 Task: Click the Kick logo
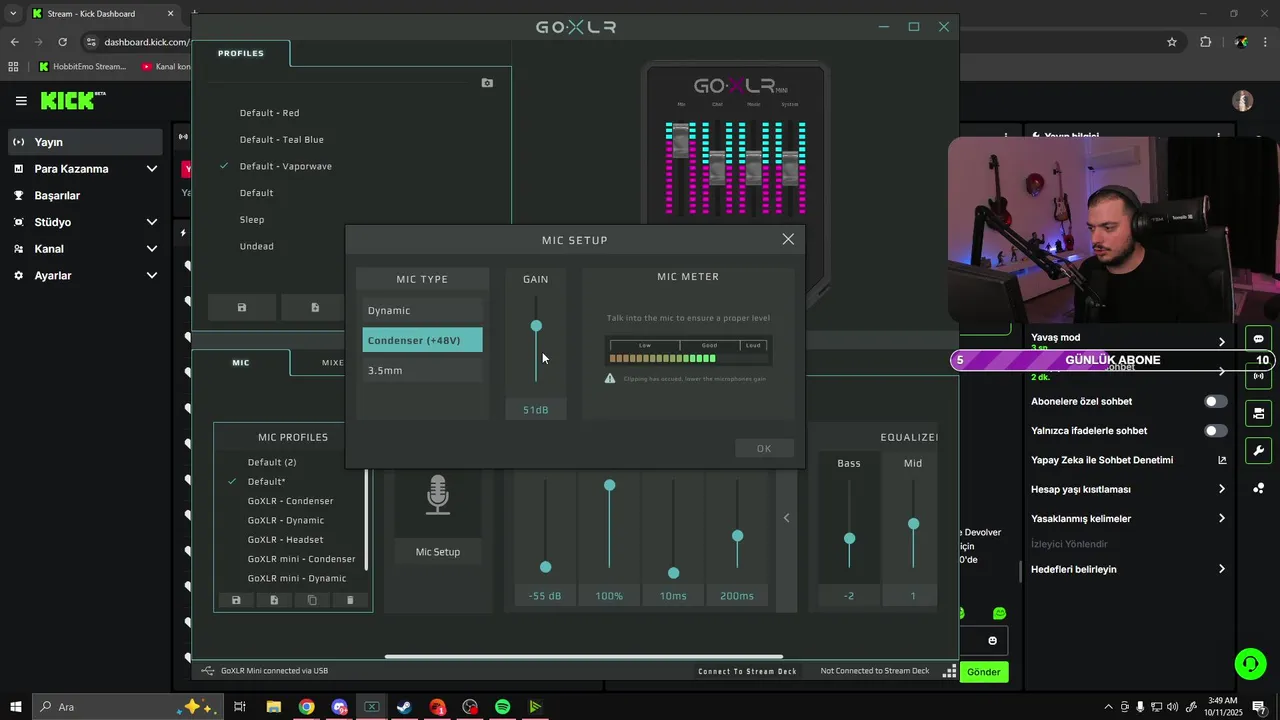72,100
